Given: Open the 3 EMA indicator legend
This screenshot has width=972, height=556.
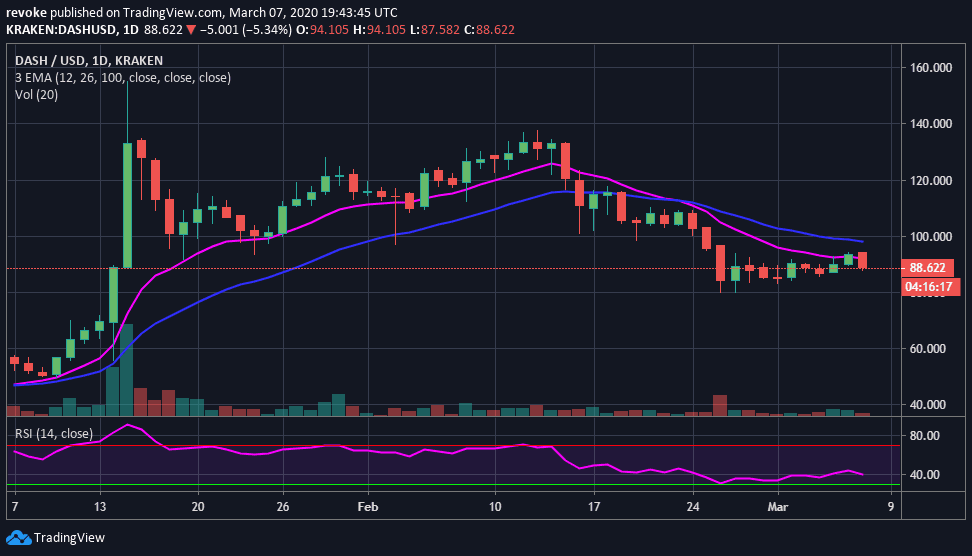Looking at the screenshot, I should coord(122,77).
